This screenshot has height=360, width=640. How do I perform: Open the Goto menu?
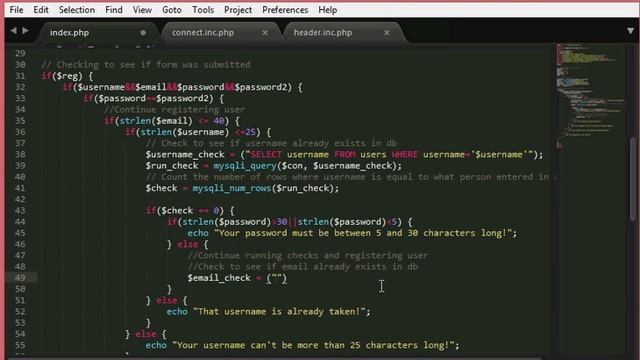pyautogui.click(x=172, y=10)
